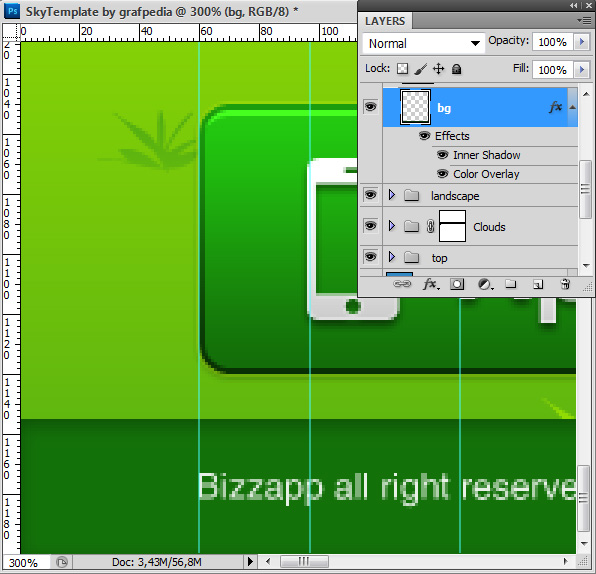Screen dimensions: 596x574
Task: Open the Layers panel options menu
Action: pyautogui.click(x=584, y=21)
